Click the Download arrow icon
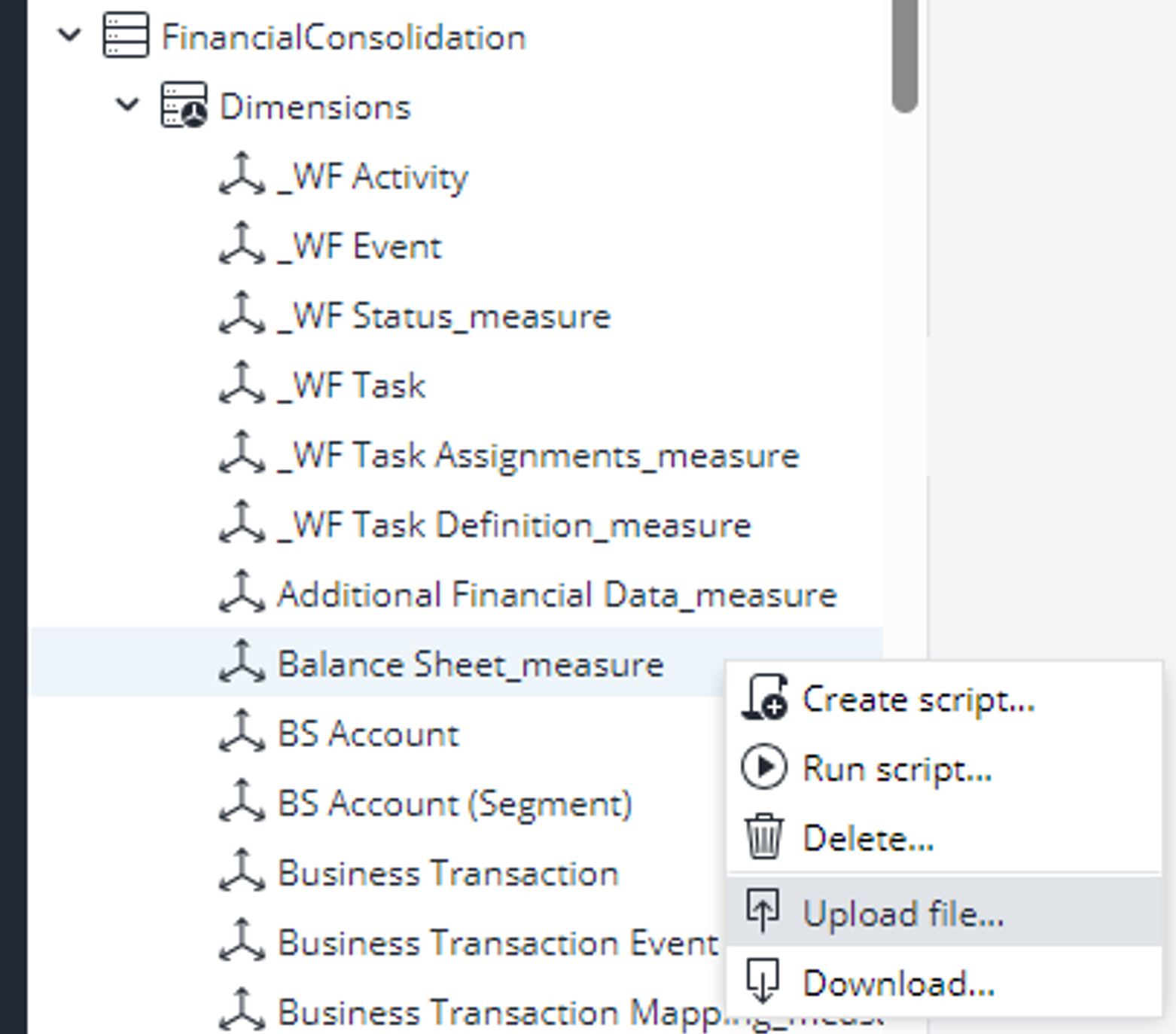The image size is (1176, 1034). [x=763, y=981]
